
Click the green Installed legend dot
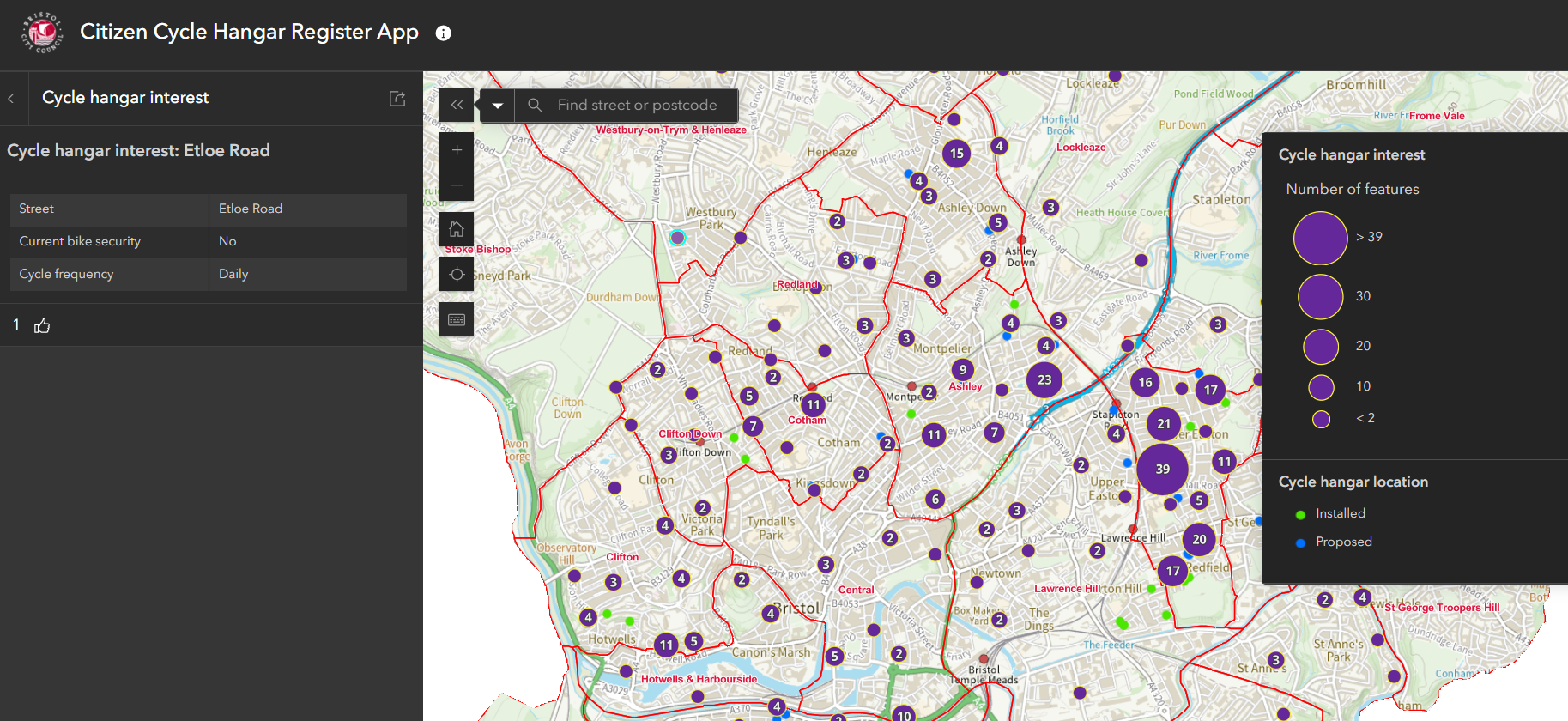tap(1300, 514)
